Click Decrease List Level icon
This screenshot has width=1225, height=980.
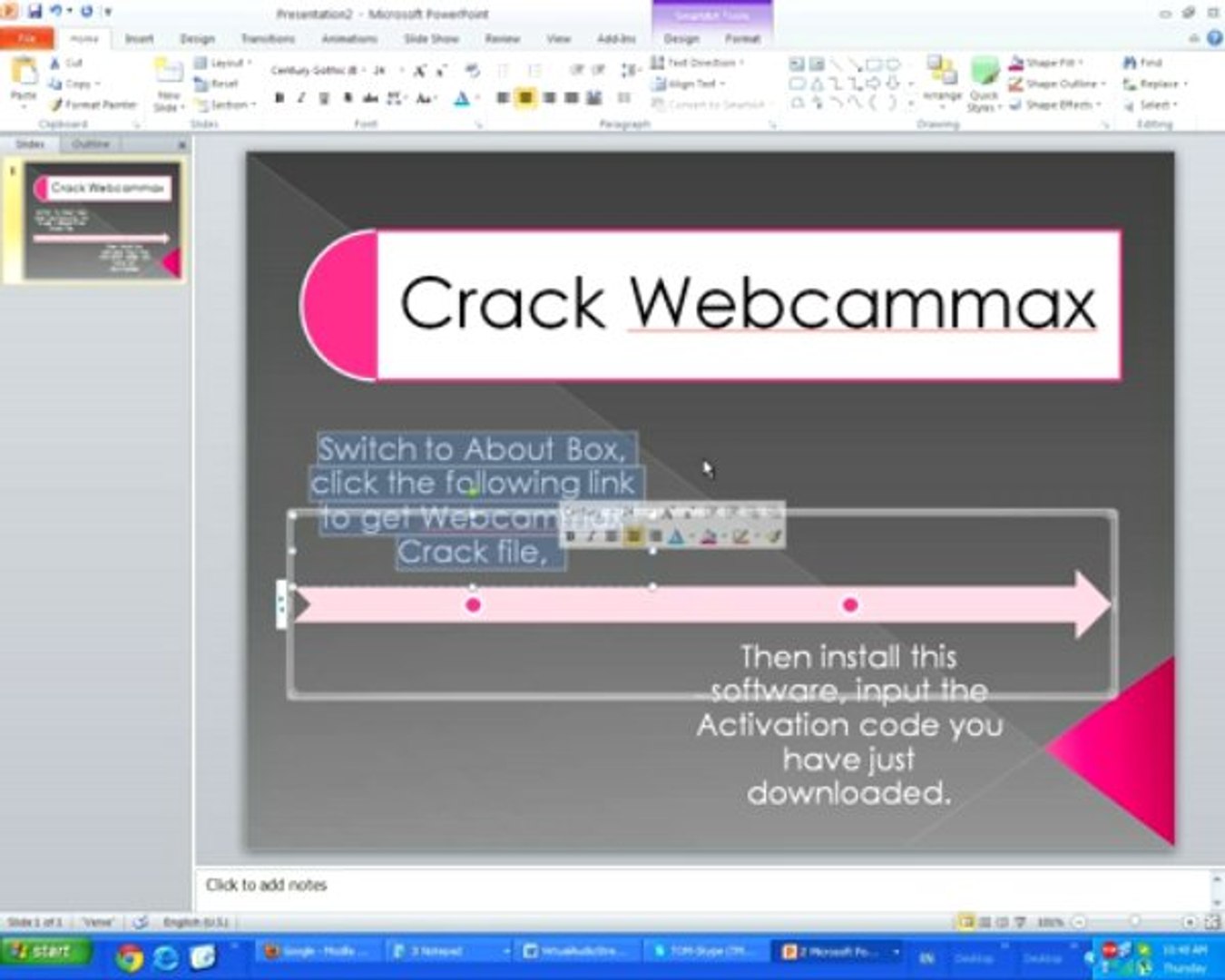[576, 70]
